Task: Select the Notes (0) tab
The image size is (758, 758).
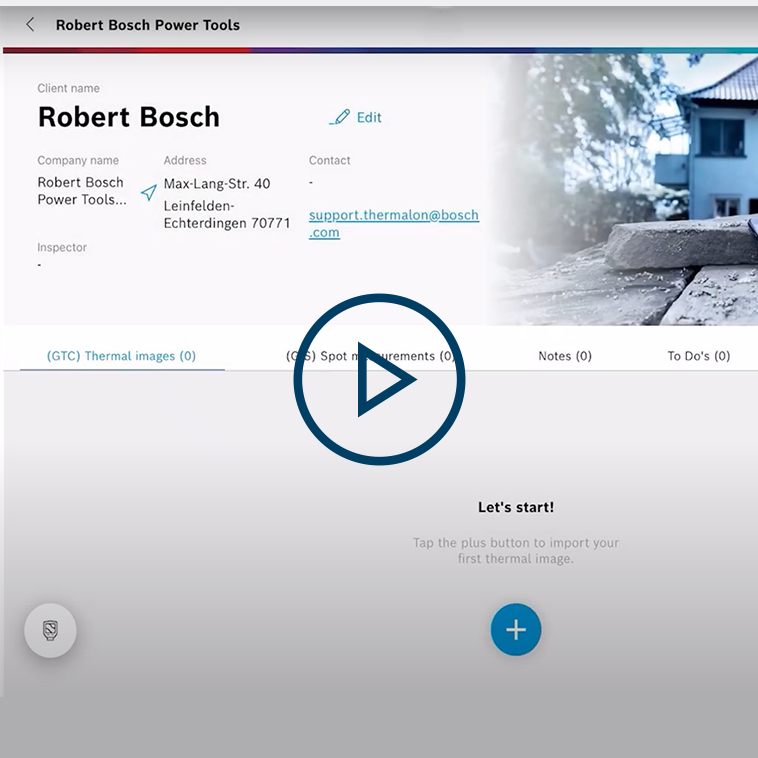Action: (565, 356)
